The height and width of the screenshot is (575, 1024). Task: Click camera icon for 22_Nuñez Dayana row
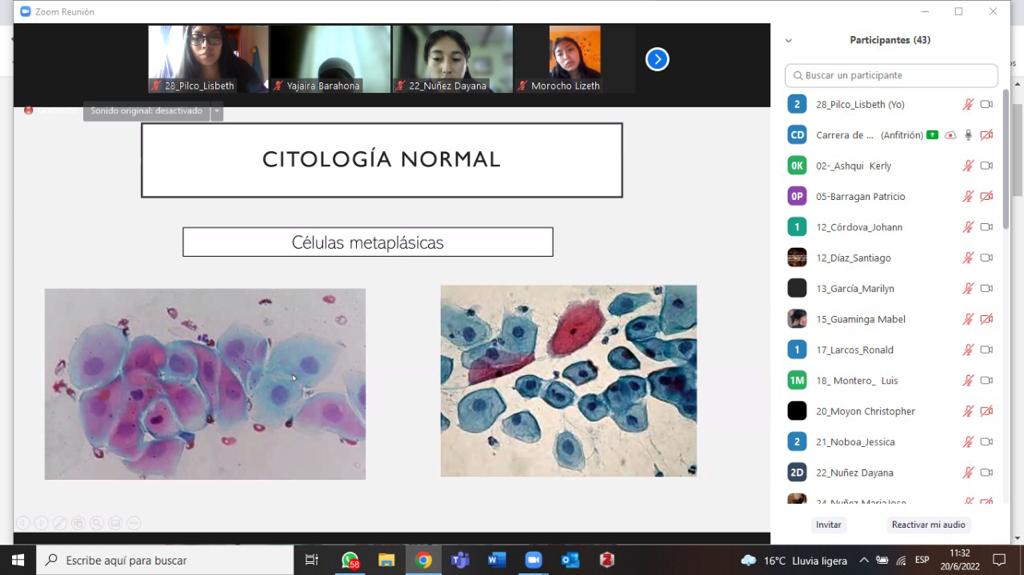tap(986, 472)
